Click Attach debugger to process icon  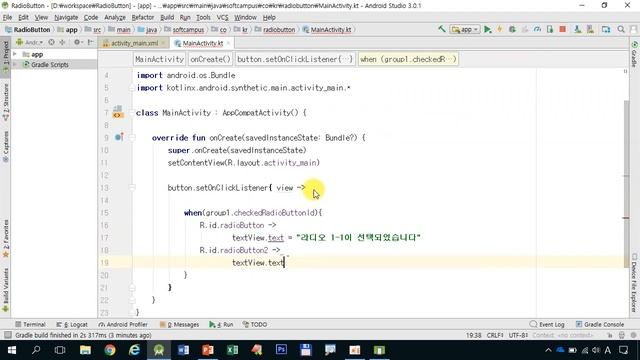pyautogui.click(x=550, y=29)
